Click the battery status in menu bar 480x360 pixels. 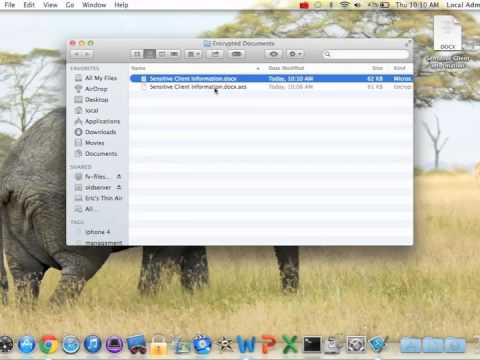[379, 5]
